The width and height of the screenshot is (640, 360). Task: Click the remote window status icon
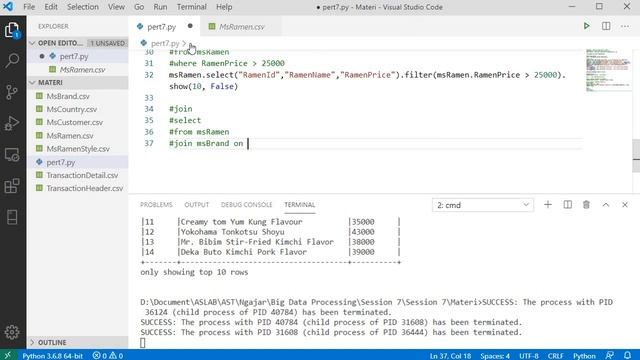(x=7, y=355)
